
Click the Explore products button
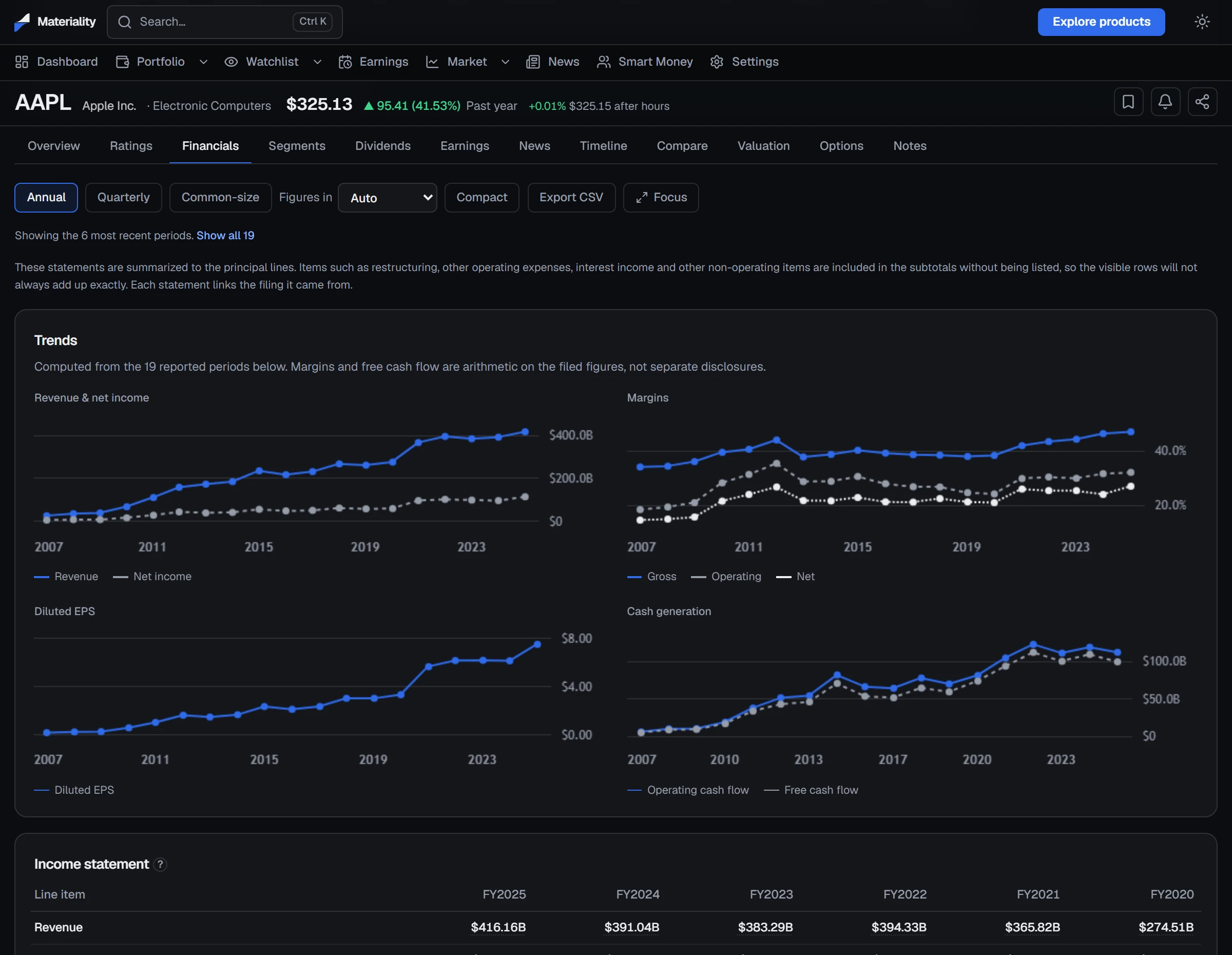coord(1101,22)
